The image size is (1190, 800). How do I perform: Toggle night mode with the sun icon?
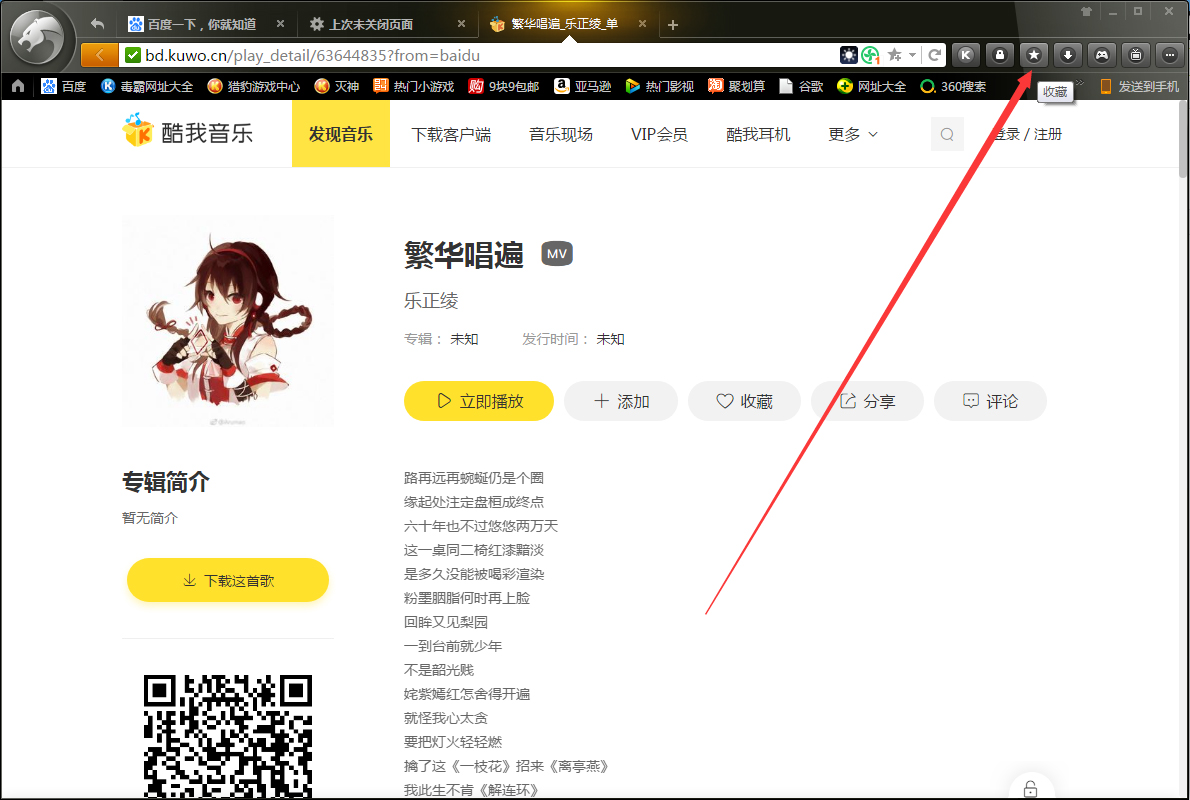[x=848, y=55]
